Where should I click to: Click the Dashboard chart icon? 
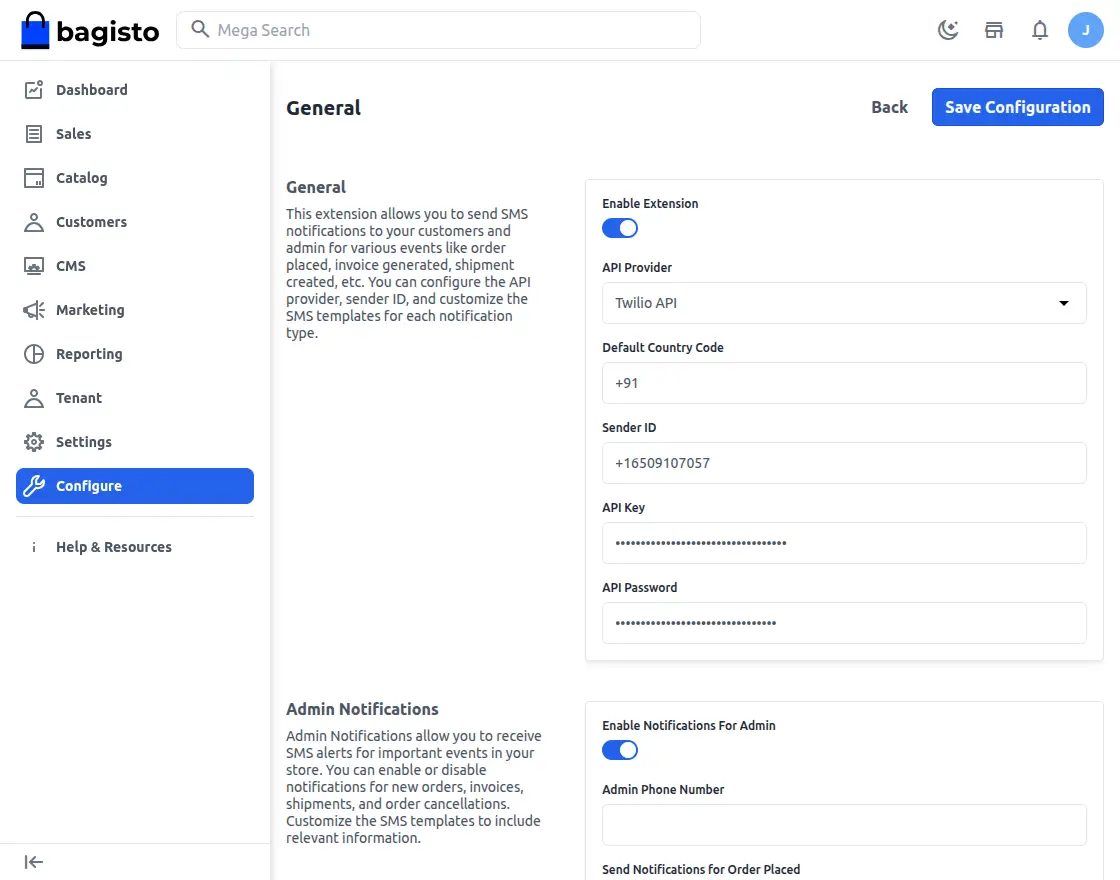[x=34, y=89]
